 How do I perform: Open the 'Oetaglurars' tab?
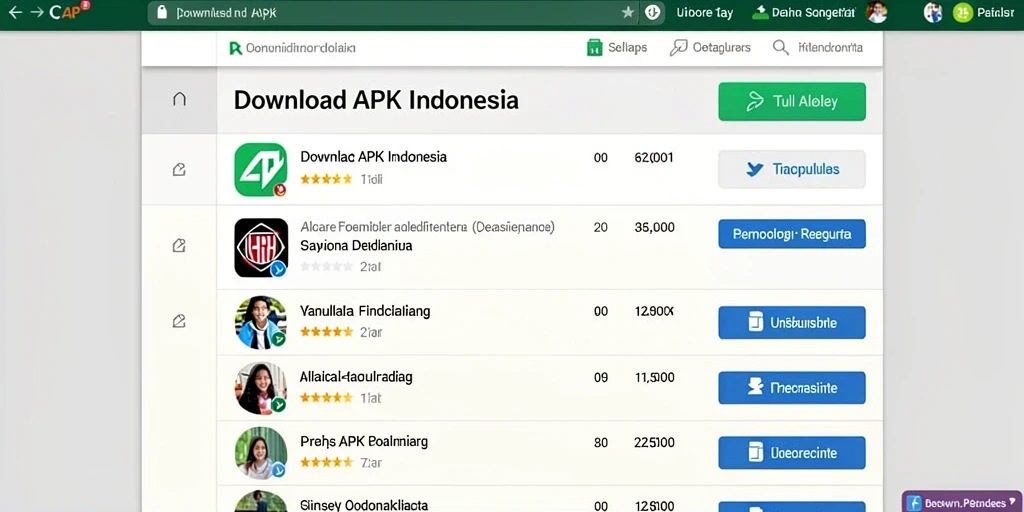click(710, 48)
